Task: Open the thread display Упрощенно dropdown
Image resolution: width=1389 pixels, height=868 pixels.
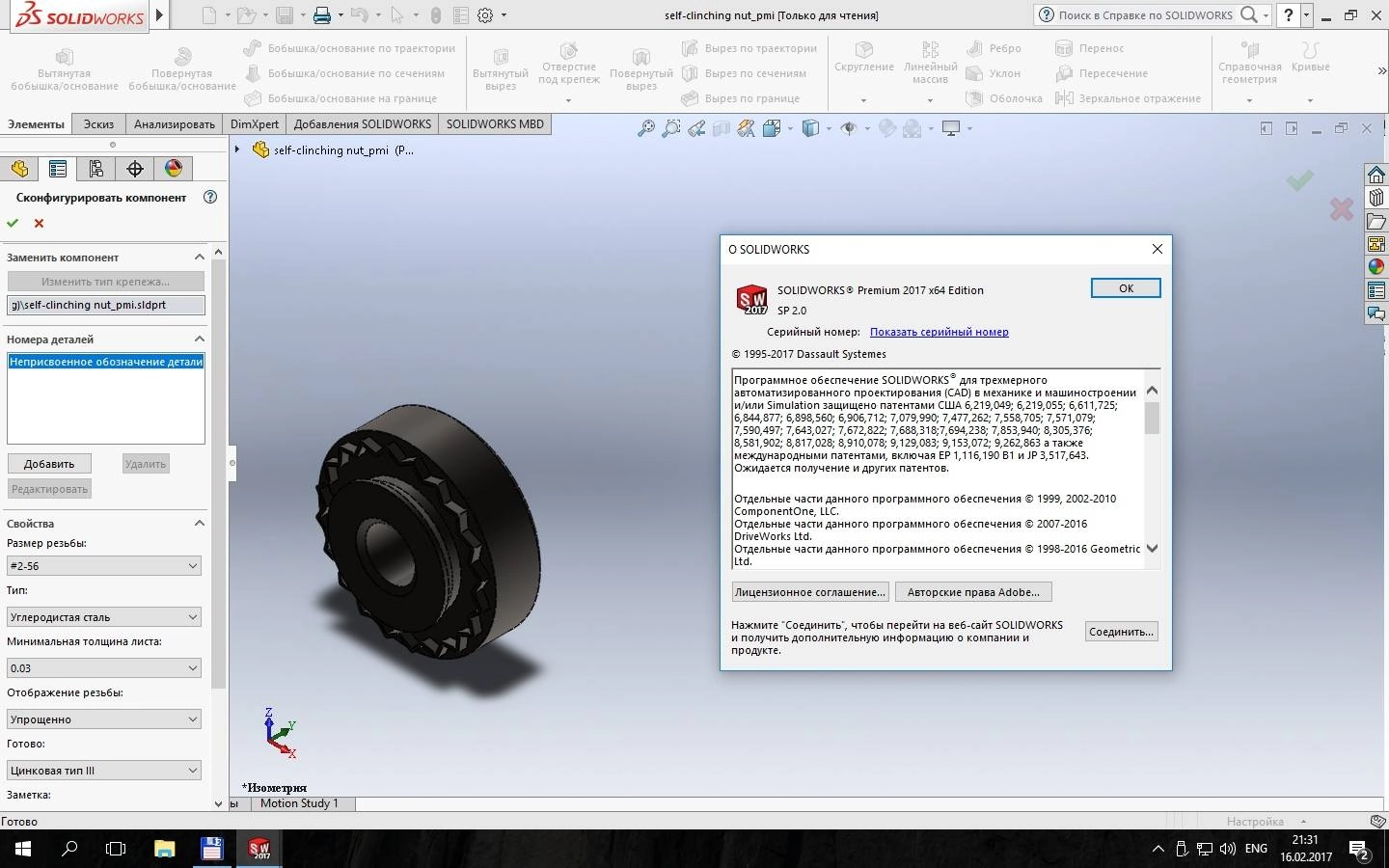Action: [104, 719]
